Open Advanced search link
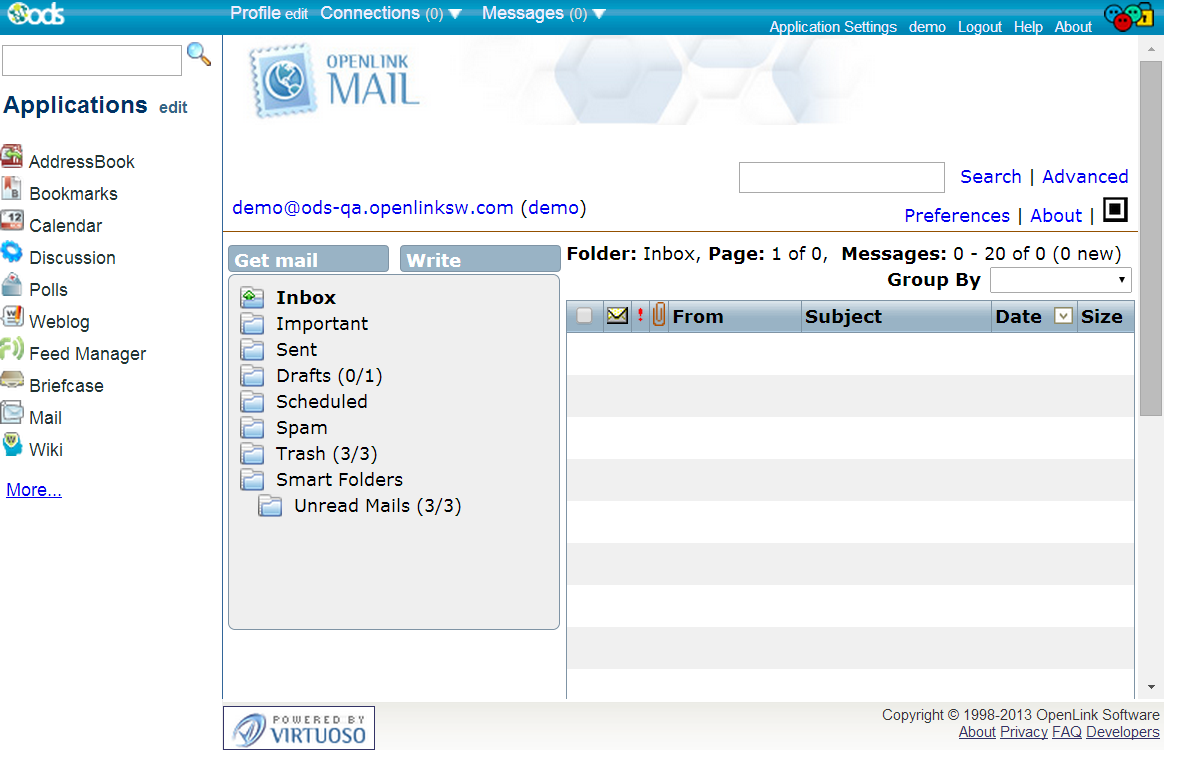 (1085, 177)
